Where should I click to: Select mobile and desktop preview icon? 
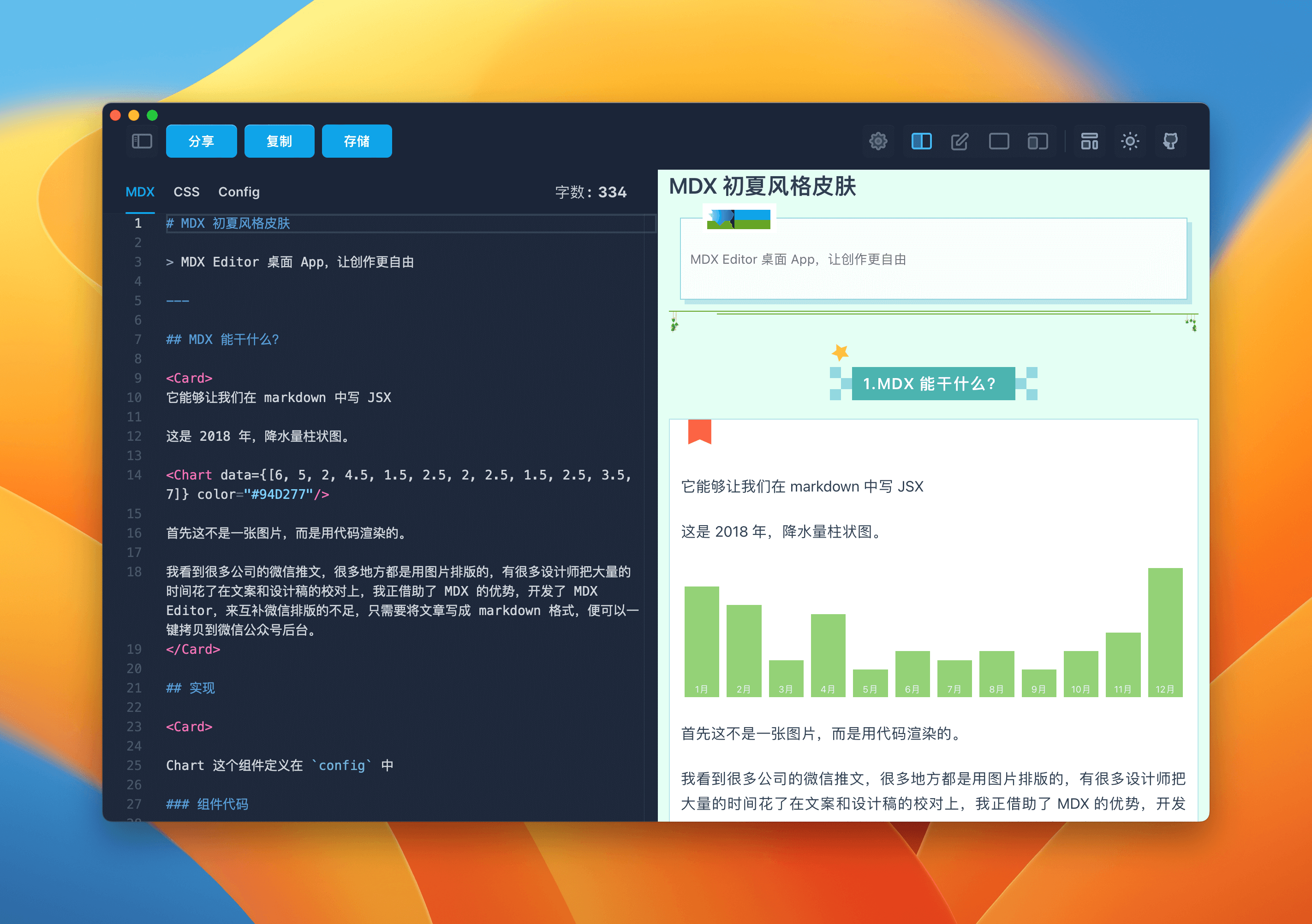point(1037,141)
